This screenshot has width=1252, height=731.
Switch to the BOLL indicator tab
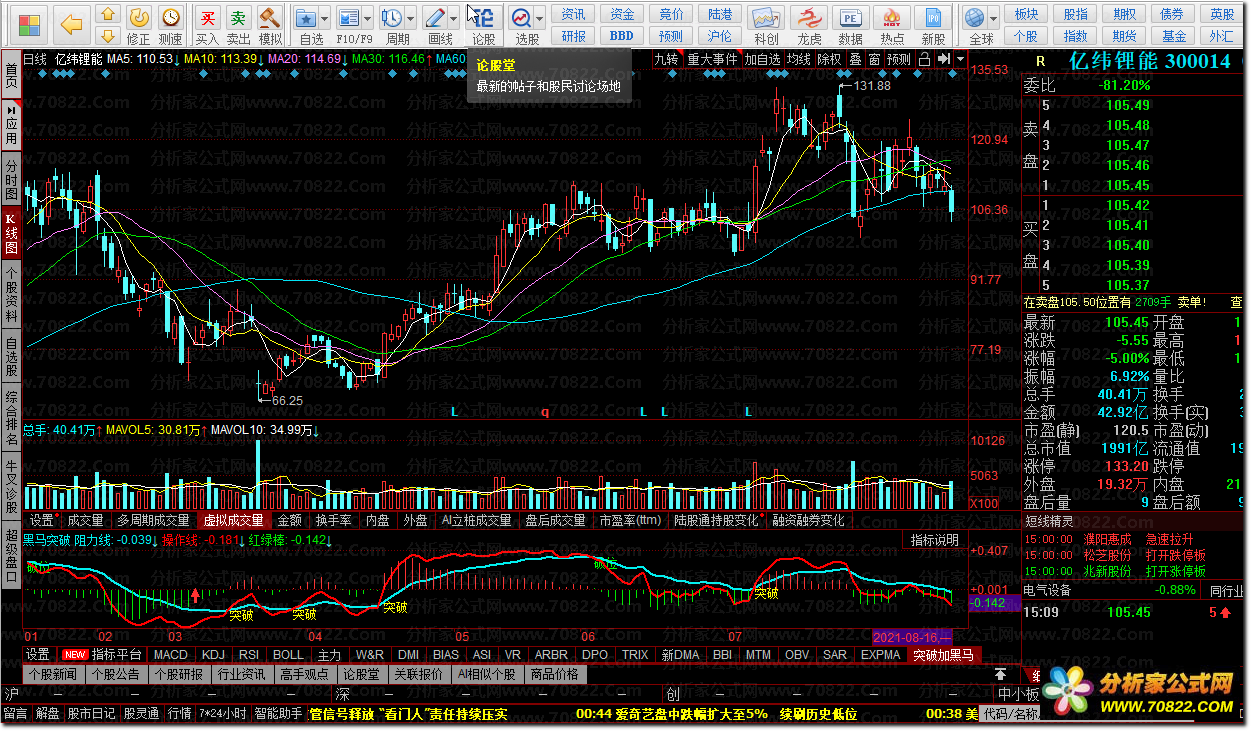tap(288, 655)
